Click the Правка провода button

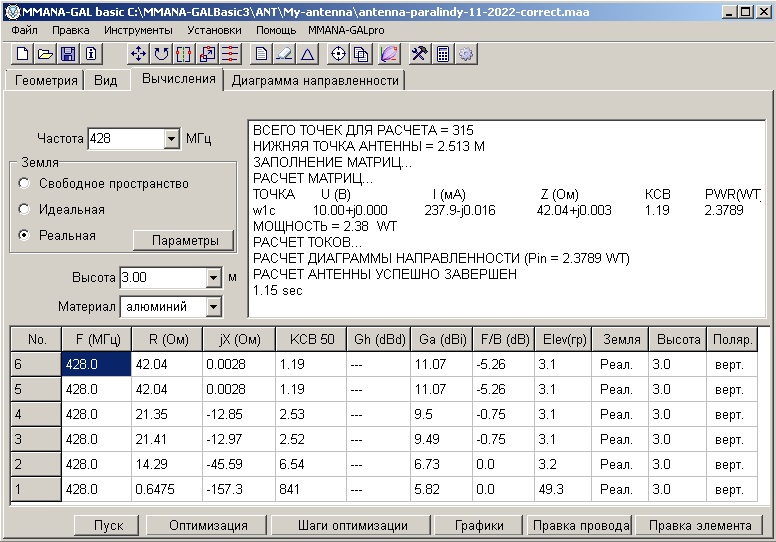581,525
